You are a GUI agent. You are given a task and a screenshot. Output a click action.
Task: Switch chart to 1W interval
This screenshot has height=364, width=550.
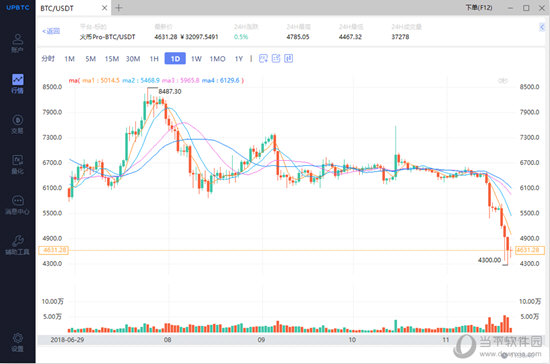196,59
